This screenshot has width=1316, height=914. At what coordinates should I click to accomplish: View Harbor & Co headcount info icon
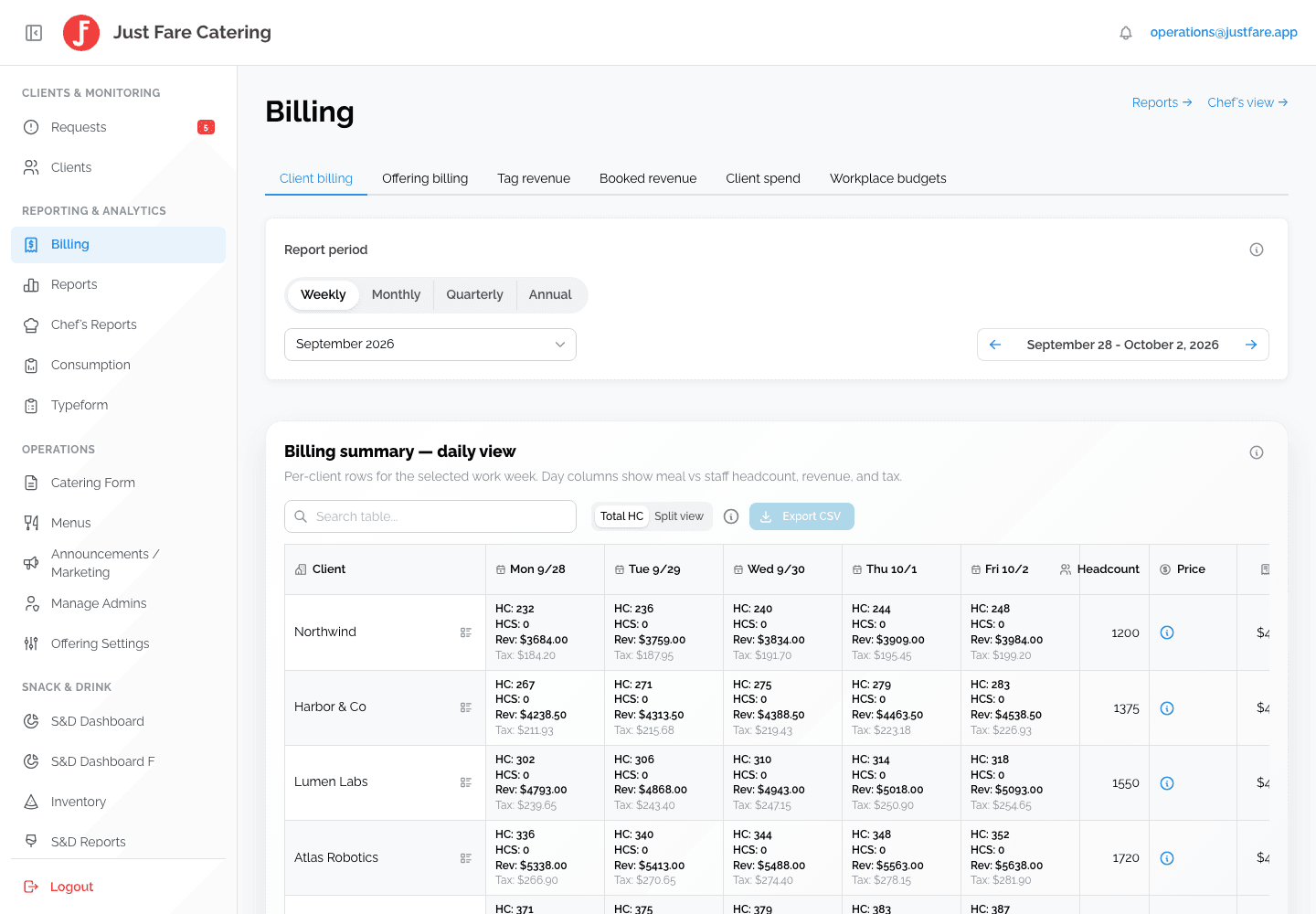pos(1167,708)
